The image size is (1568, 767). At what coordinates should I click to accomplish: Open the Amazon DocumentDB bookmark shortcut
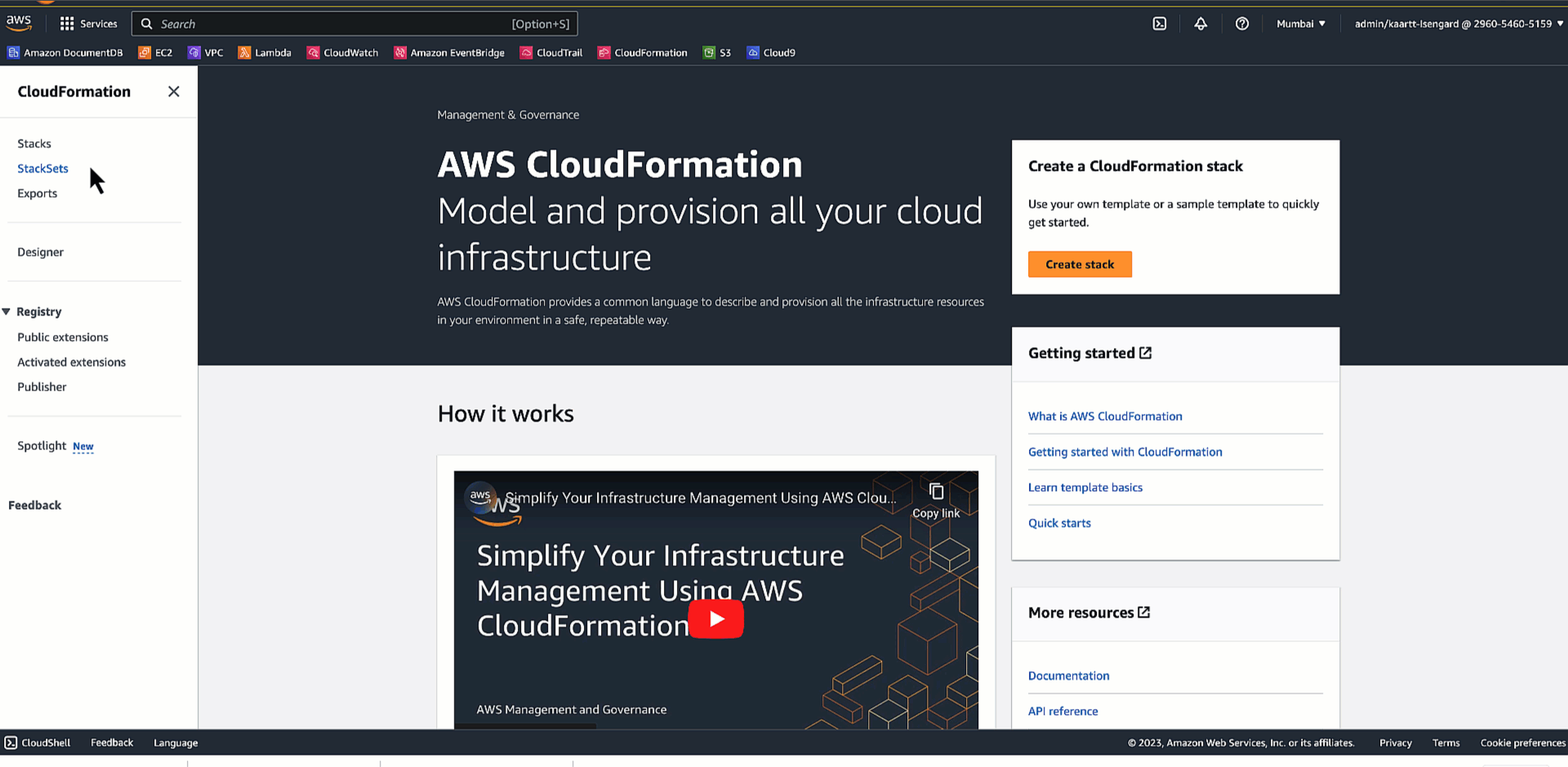click(65, 52)
